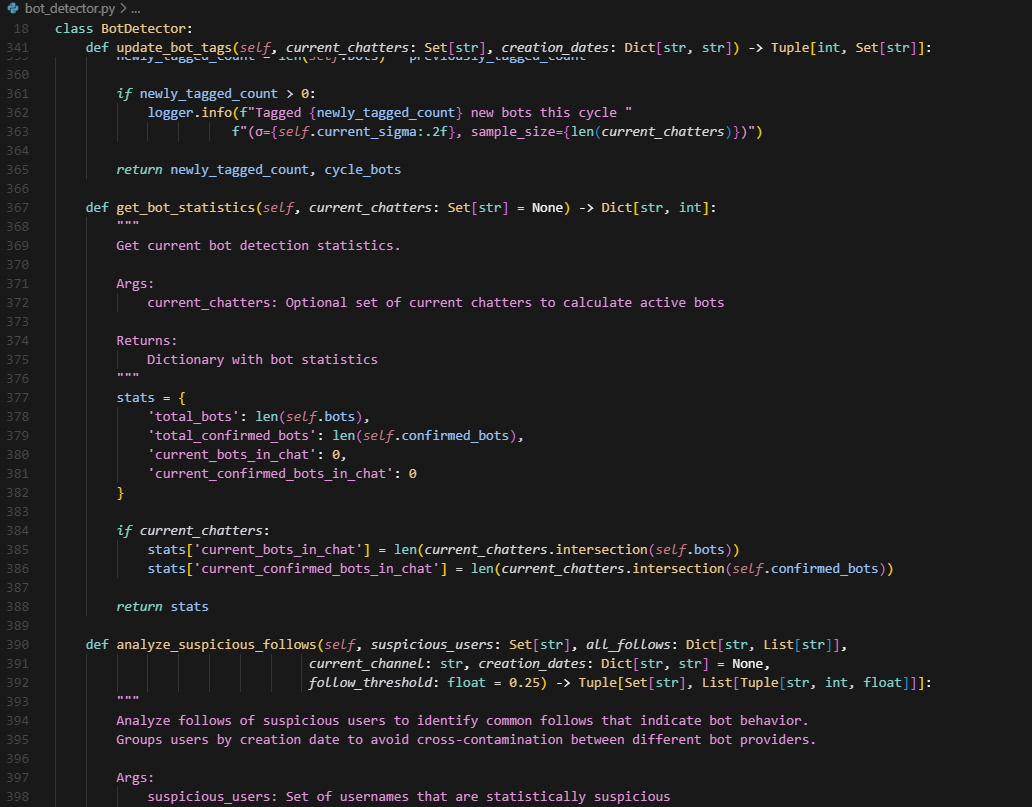Click default value '0.25'
Screen dimensions: 1032x807
[x=524, y=683]
